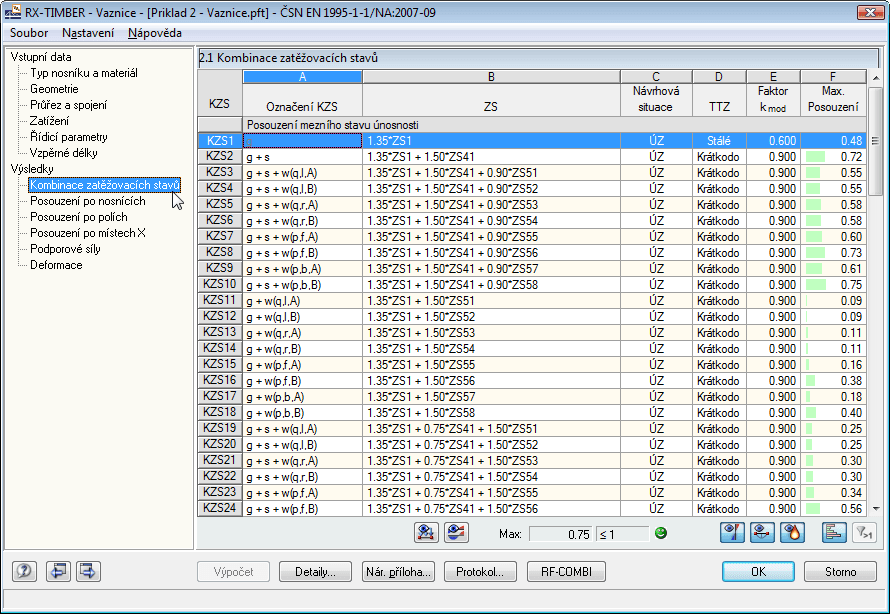The image size is (890, 614).
Task: Click the table scrollbar up arrow
Action: [875, 78]
